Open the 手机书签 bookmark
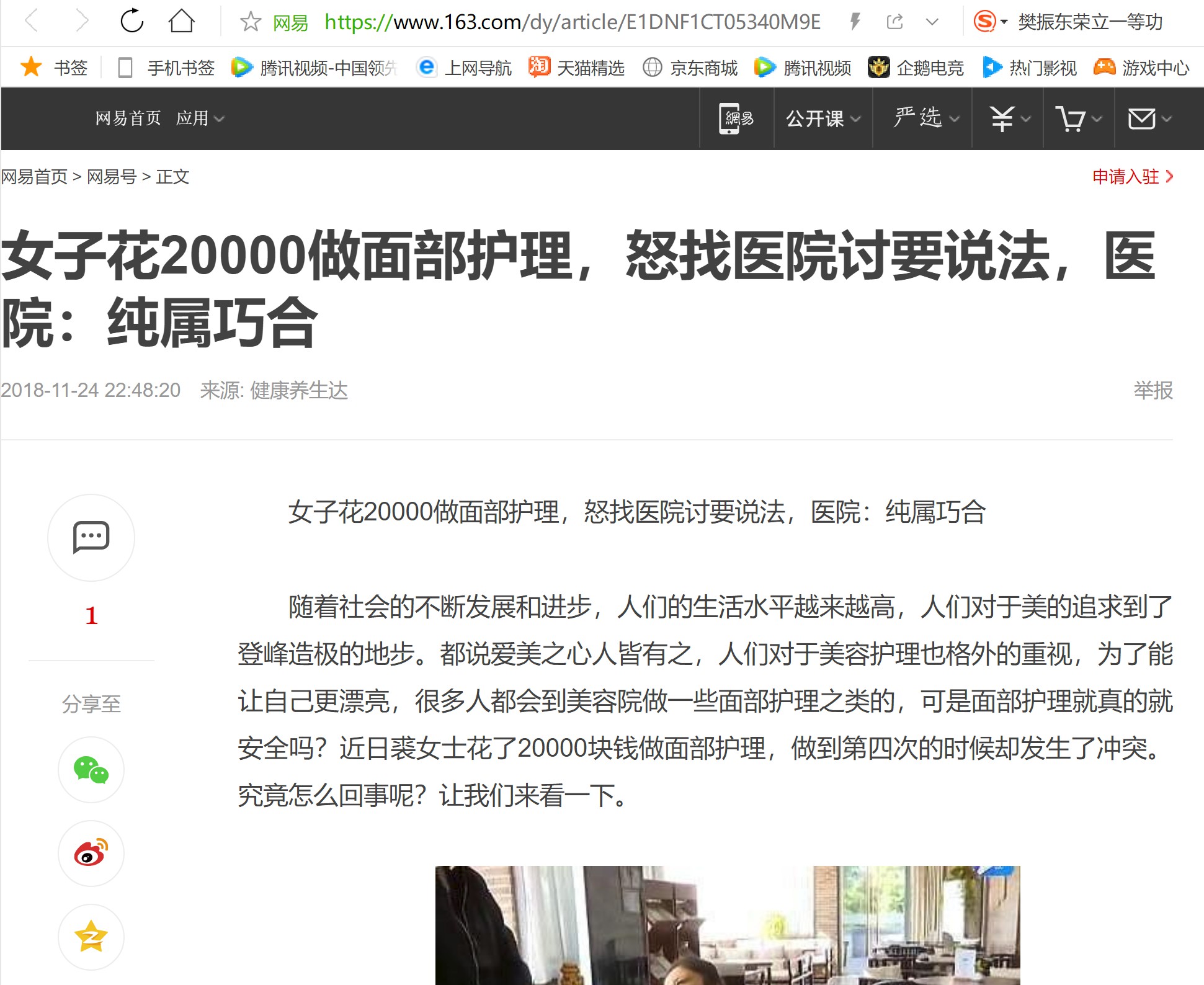Image resolution: width=1204 pixels, height=985 pixels. [166, 67]
